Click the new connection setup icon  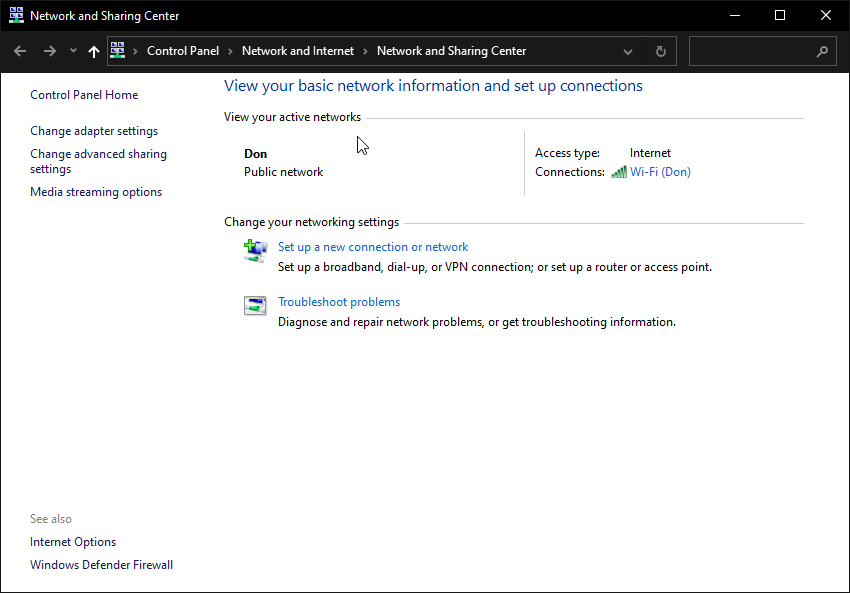click(255, 251)
